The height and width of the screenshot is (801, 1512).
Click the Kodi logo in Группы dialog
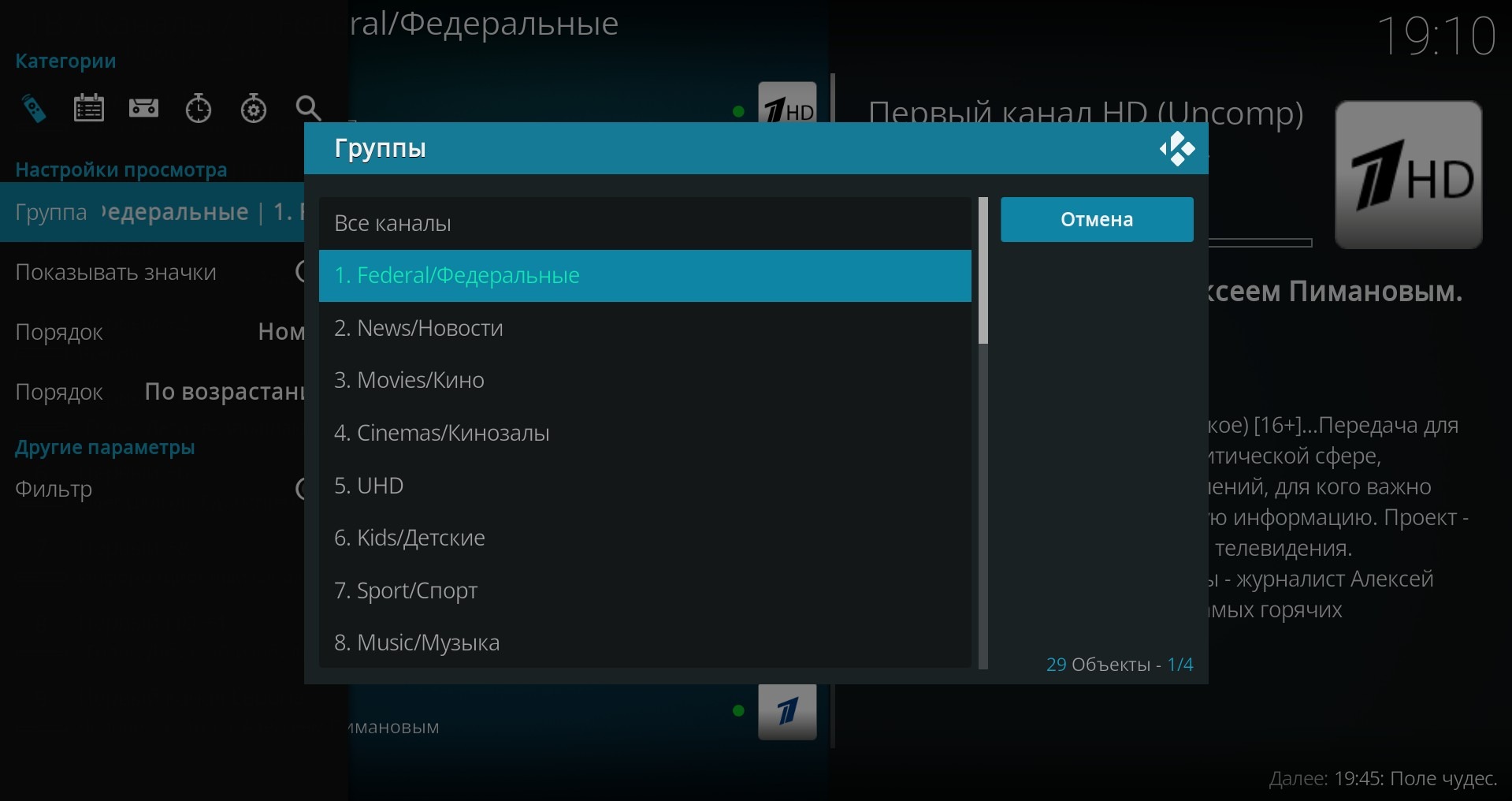coord(1176,149)
